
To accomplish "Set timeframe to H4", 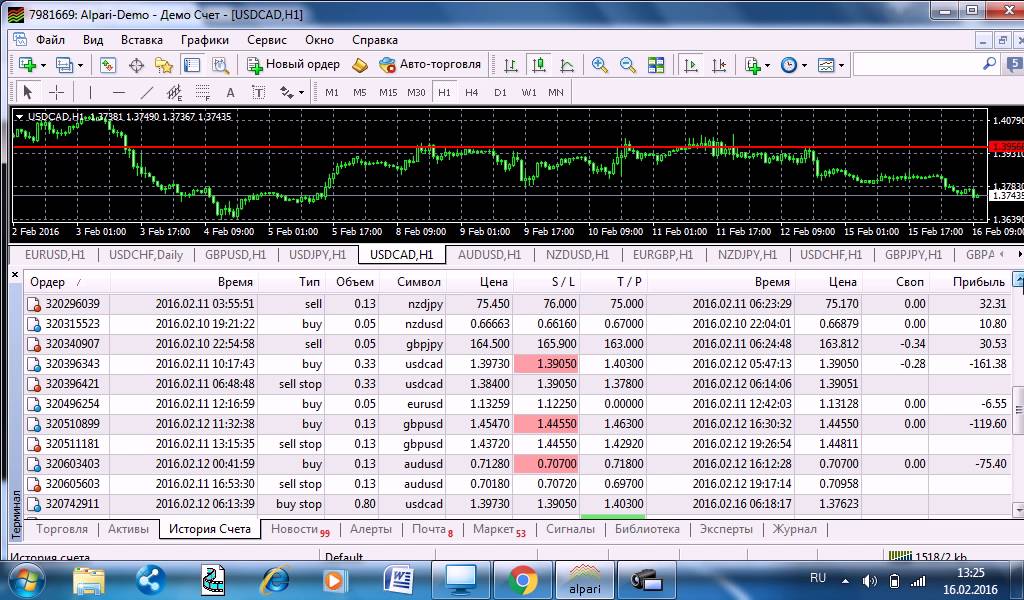I will 472,93.
